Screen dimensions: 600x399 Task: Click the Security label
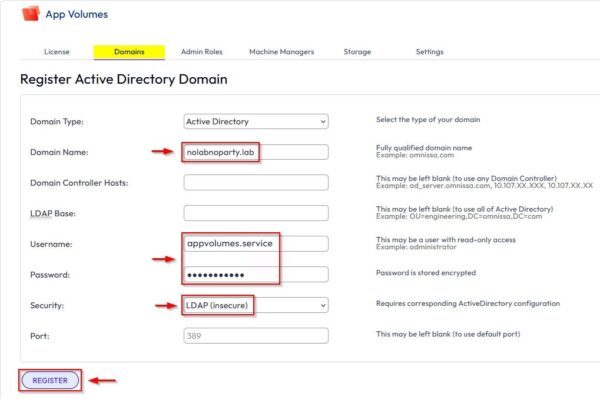pos(47,305)
